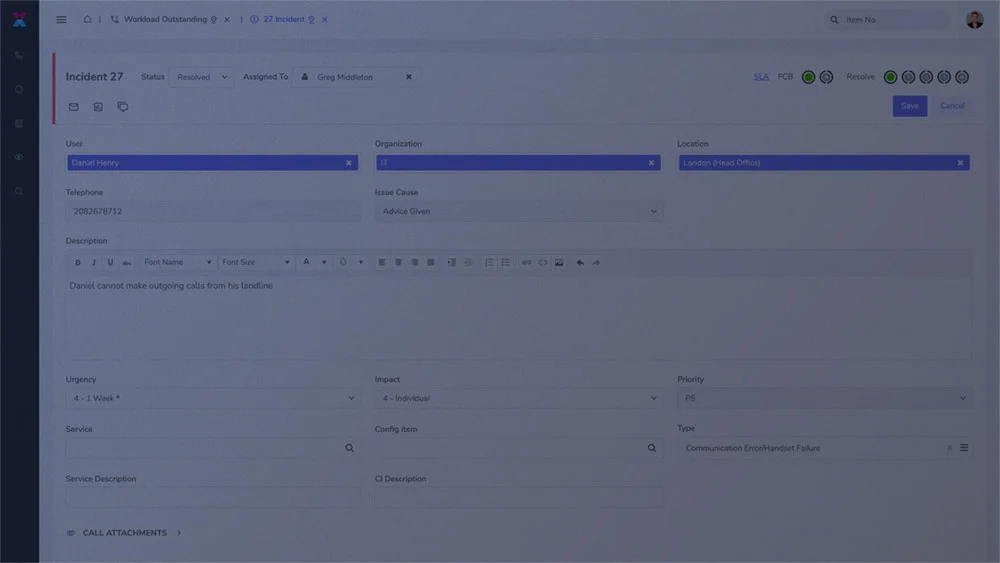Screen dimensions: 1000x563
Task: Open the hamburger navigation menu
Action: coord(61,20)
